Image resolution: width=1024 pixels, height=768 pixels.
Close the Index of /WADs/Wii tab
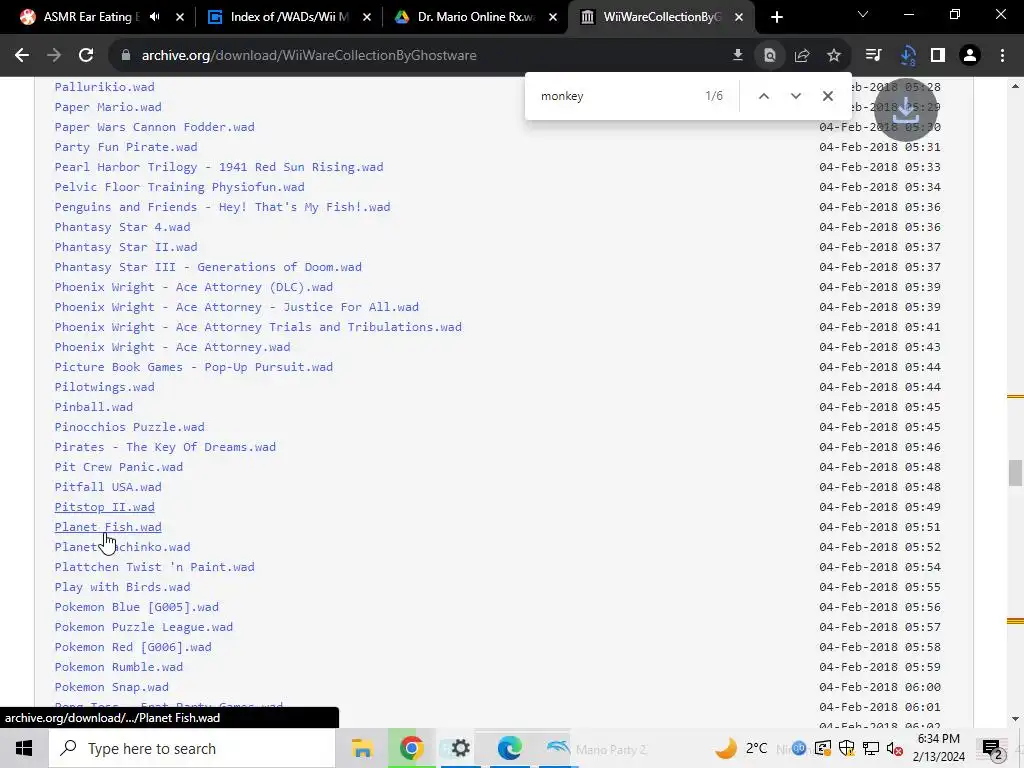[x=366, y=17]
